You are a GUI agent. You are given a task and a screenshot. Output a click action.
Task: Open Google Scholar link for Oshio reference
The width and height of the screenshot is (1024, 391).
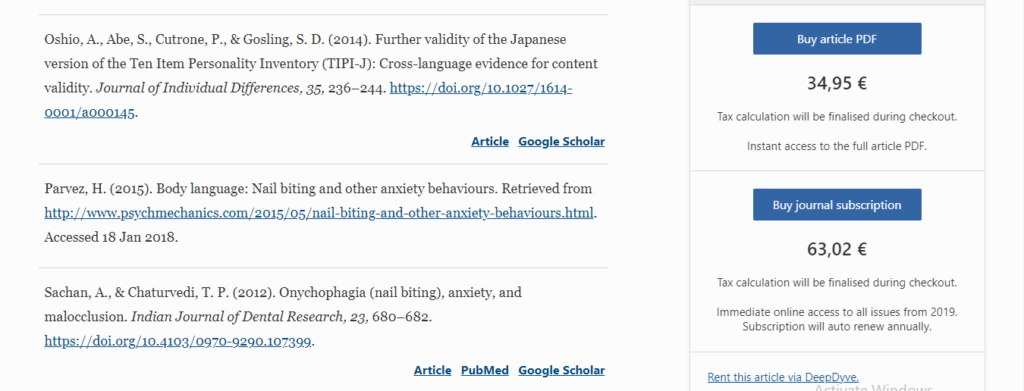(x=562, y=141)
